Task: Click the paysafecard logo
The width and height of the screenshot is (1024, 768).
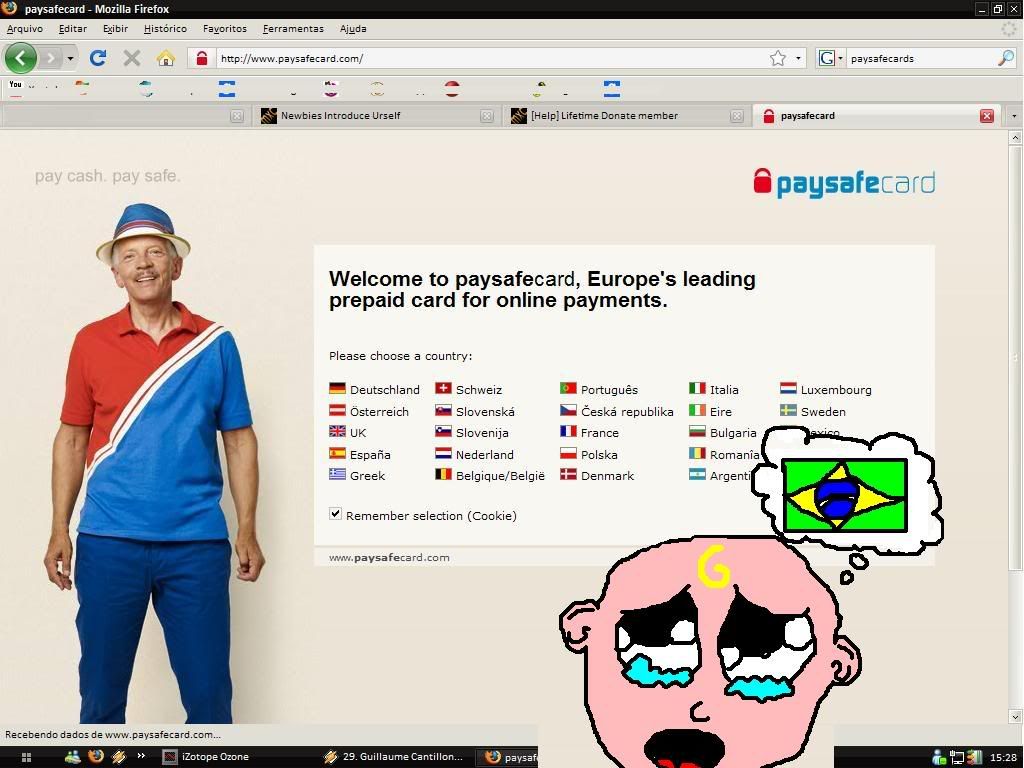Action: tap(843, 182)
